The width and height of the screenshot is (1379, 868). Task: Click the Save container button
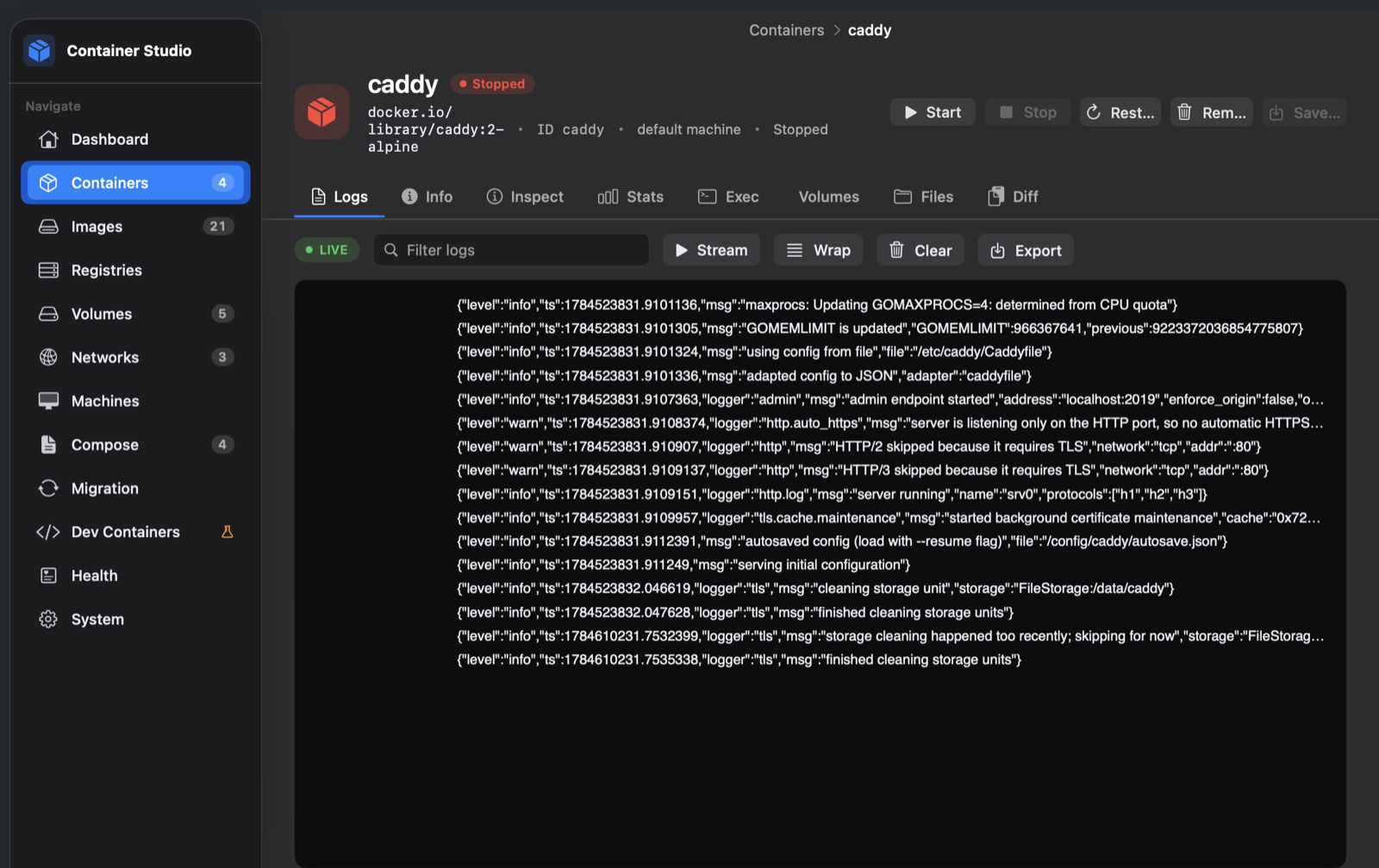[1305, 112]
